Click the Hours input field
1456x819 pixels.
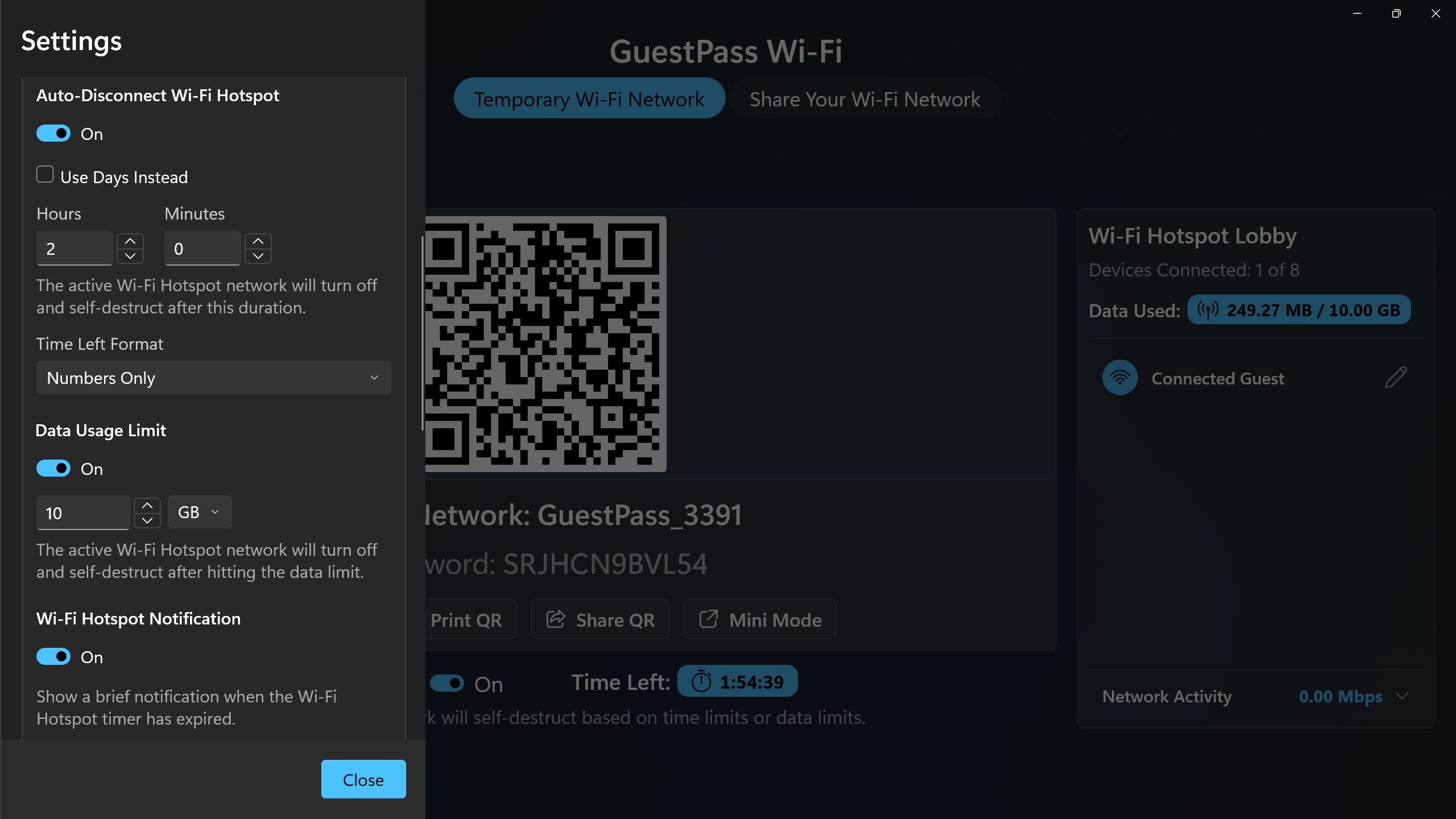(75, 249)
